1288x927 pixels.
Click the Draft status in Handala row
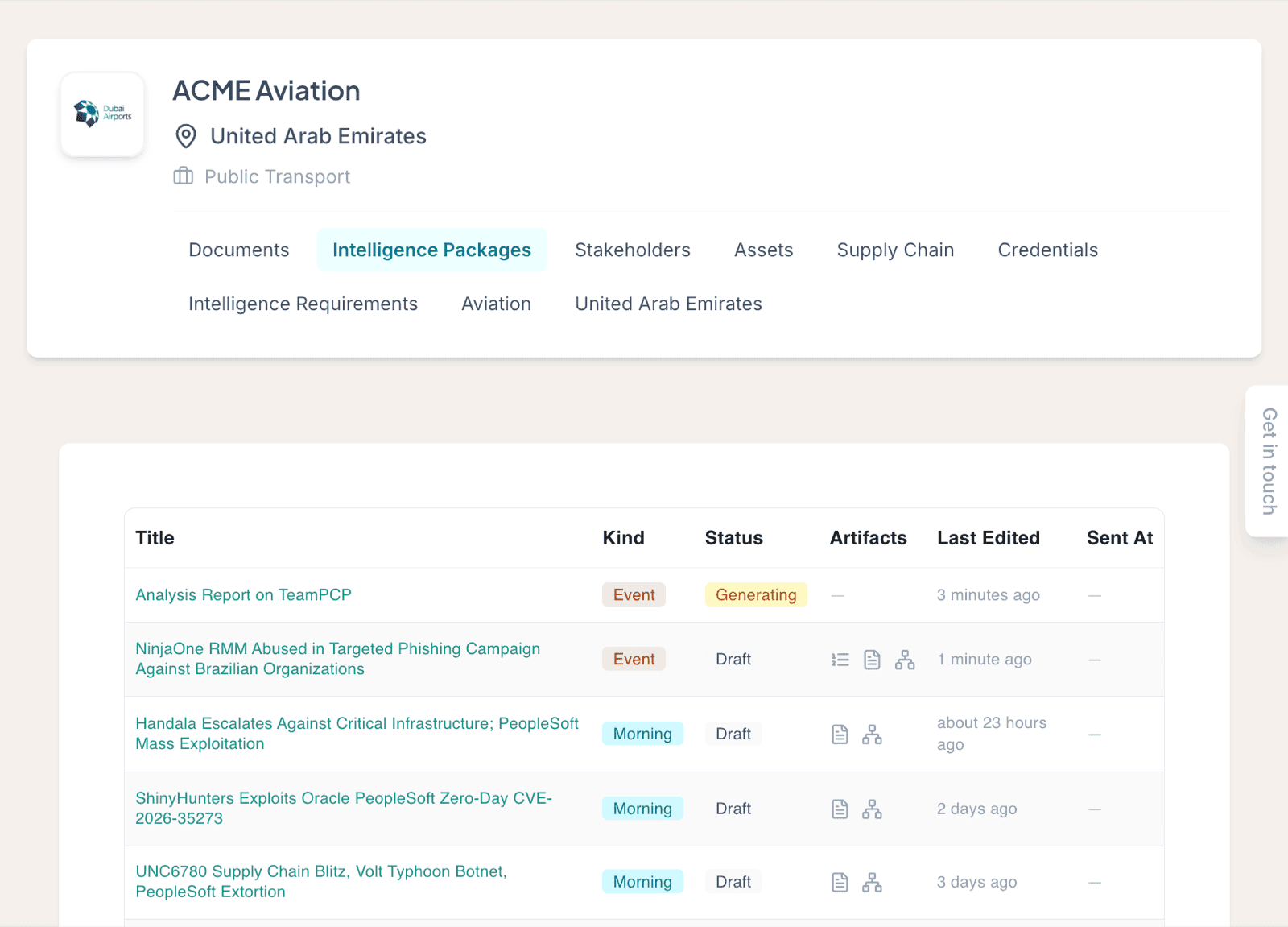[x=733, y=734]
